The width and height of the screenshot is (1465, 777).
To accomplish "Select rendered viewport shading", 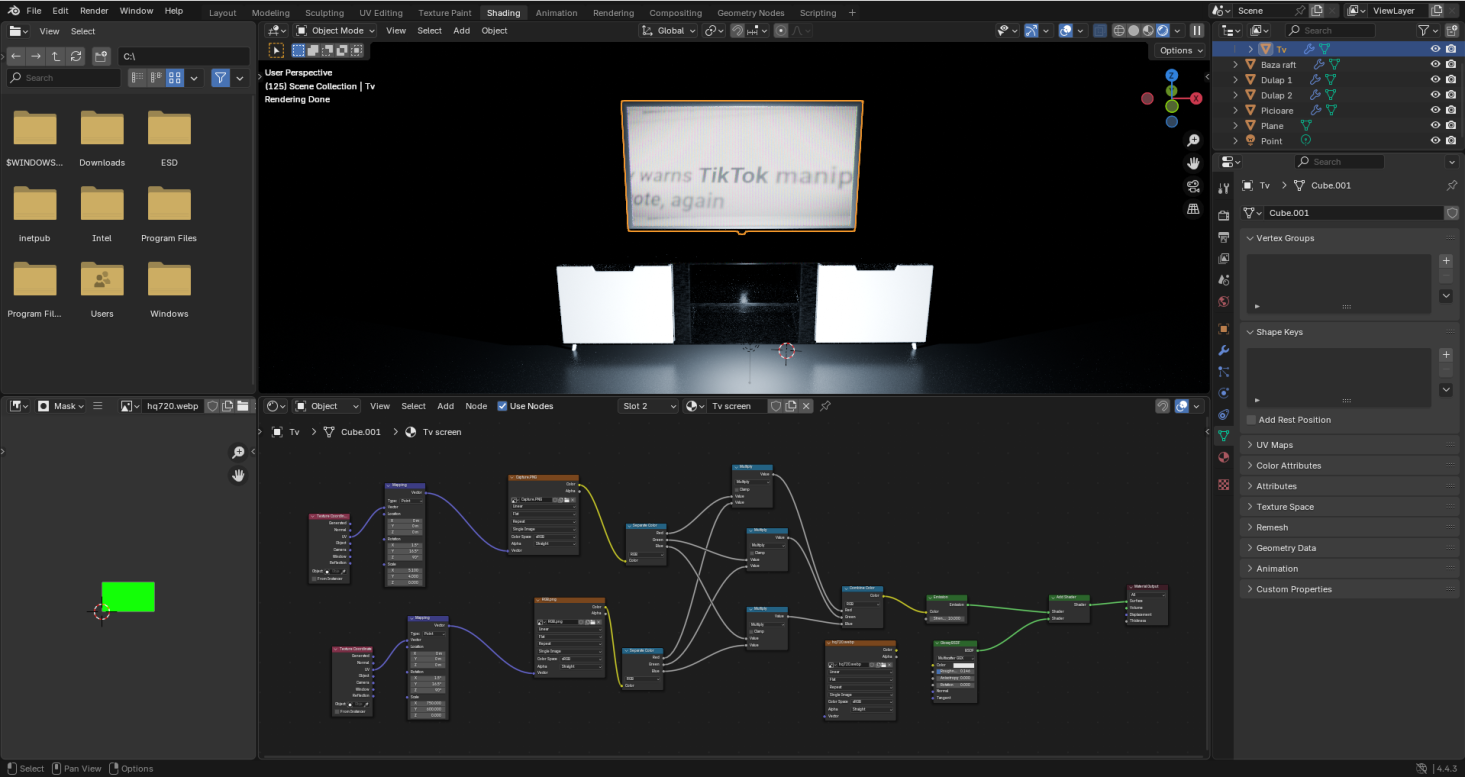I will coord(1163,30).
